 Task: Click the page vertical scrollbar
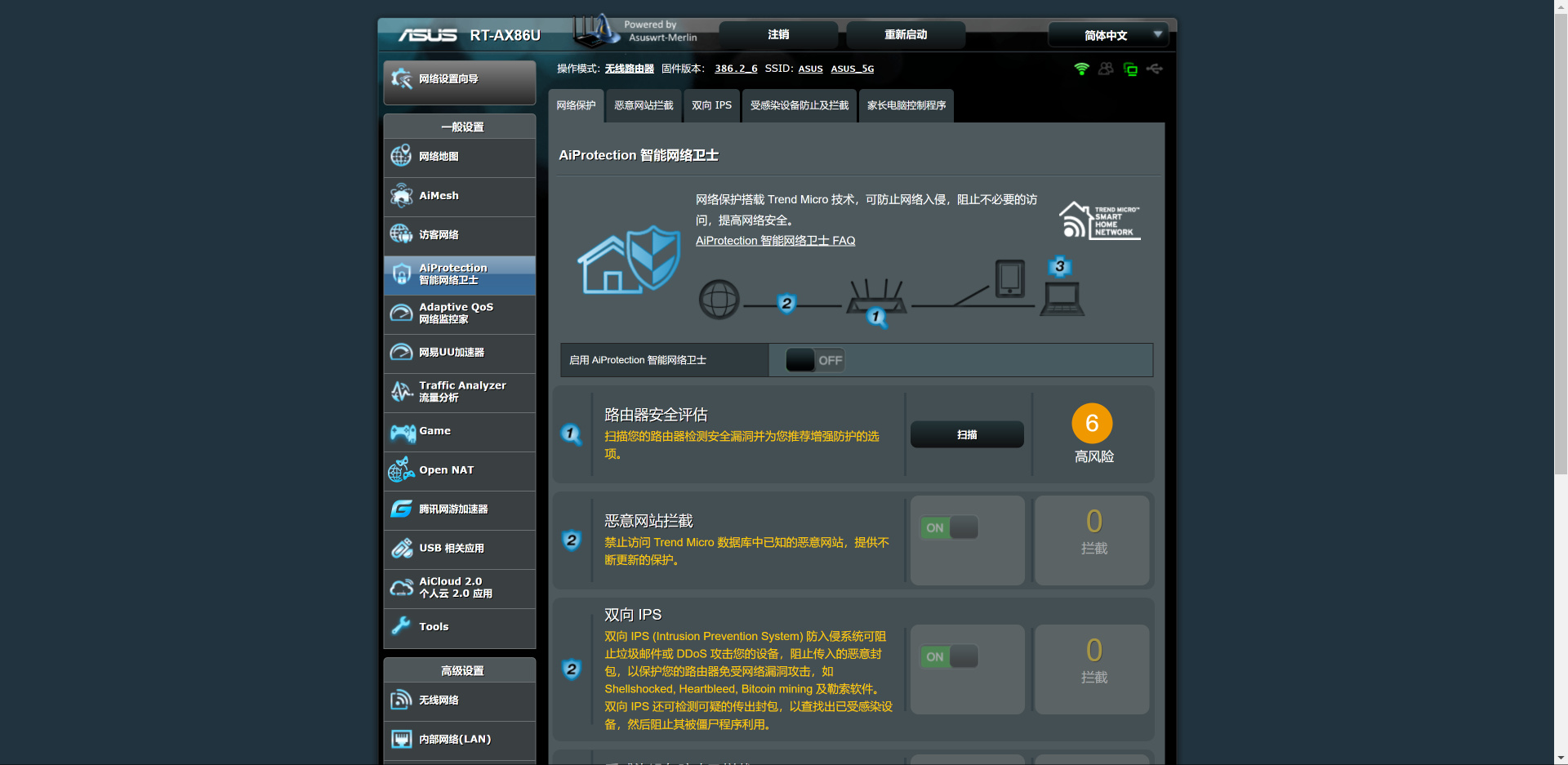pos(1561,245)
